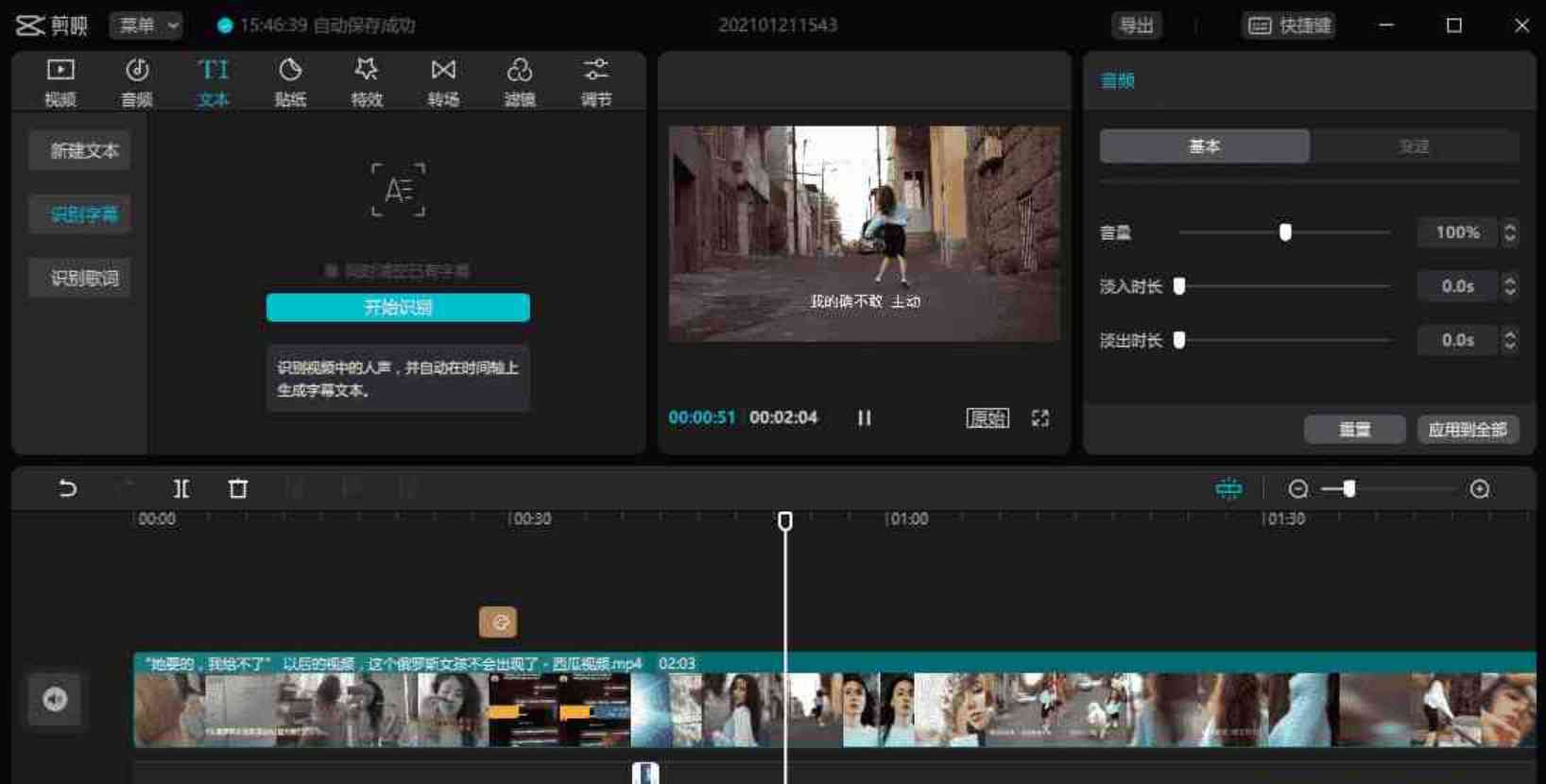Expand the 菜单 dropdown menu
The height and width of the screenshot is (784, 1546).
(x=146, y=26)
